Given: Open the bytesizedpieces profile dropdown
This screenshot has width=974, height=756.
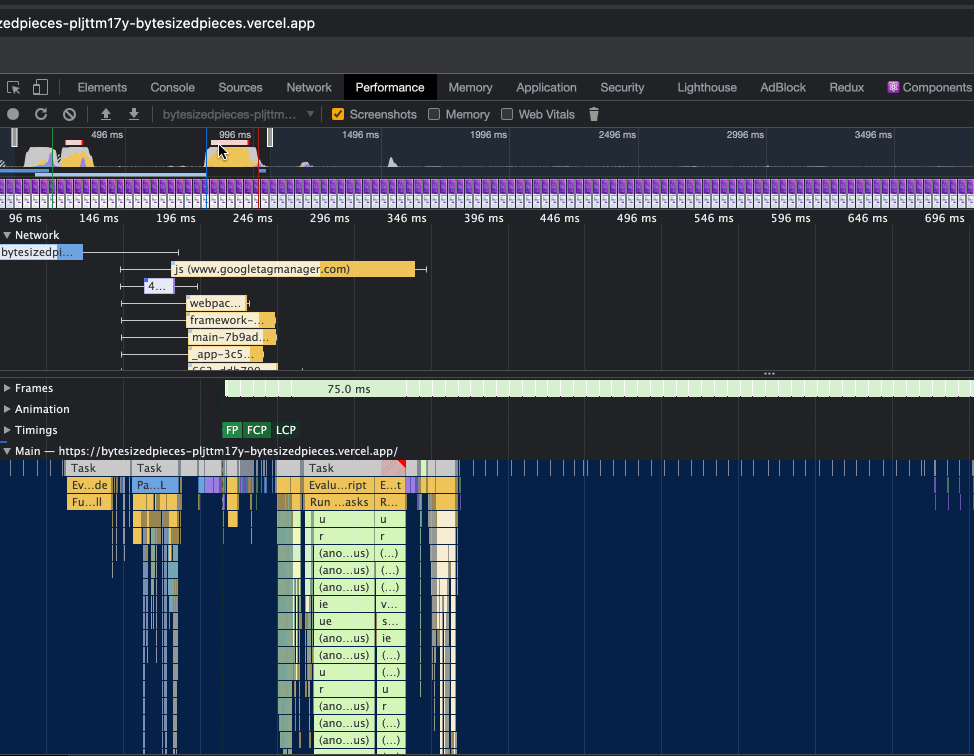Looking at the screenshot, I should 237,114.
